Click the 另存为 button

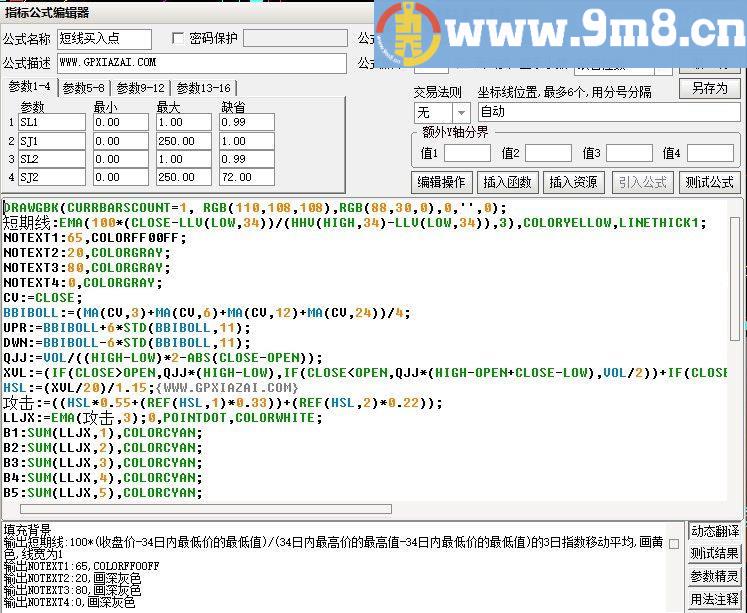click(x=710, y=89)
